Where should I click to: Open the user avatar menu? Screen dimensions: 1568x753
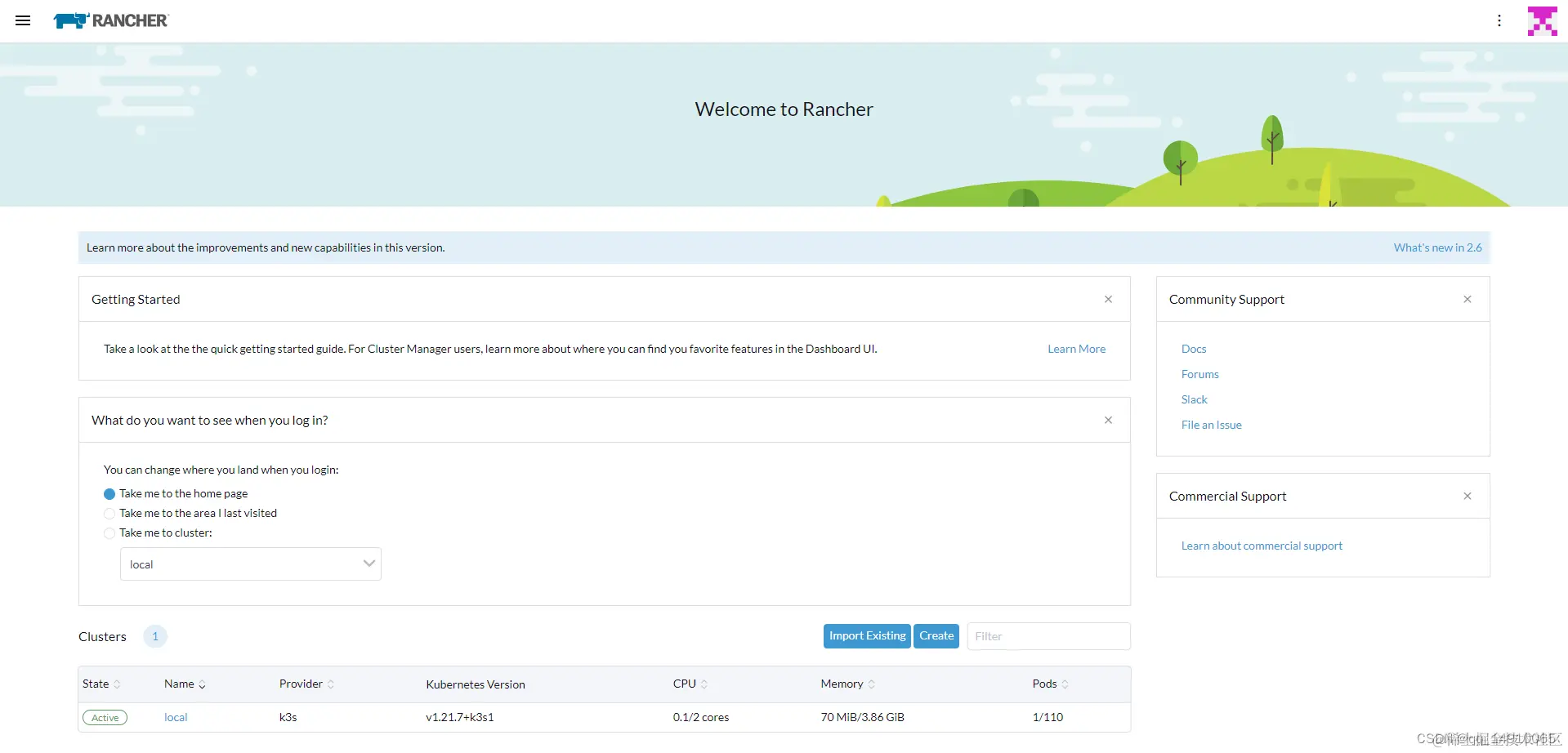coord(1543,21)
